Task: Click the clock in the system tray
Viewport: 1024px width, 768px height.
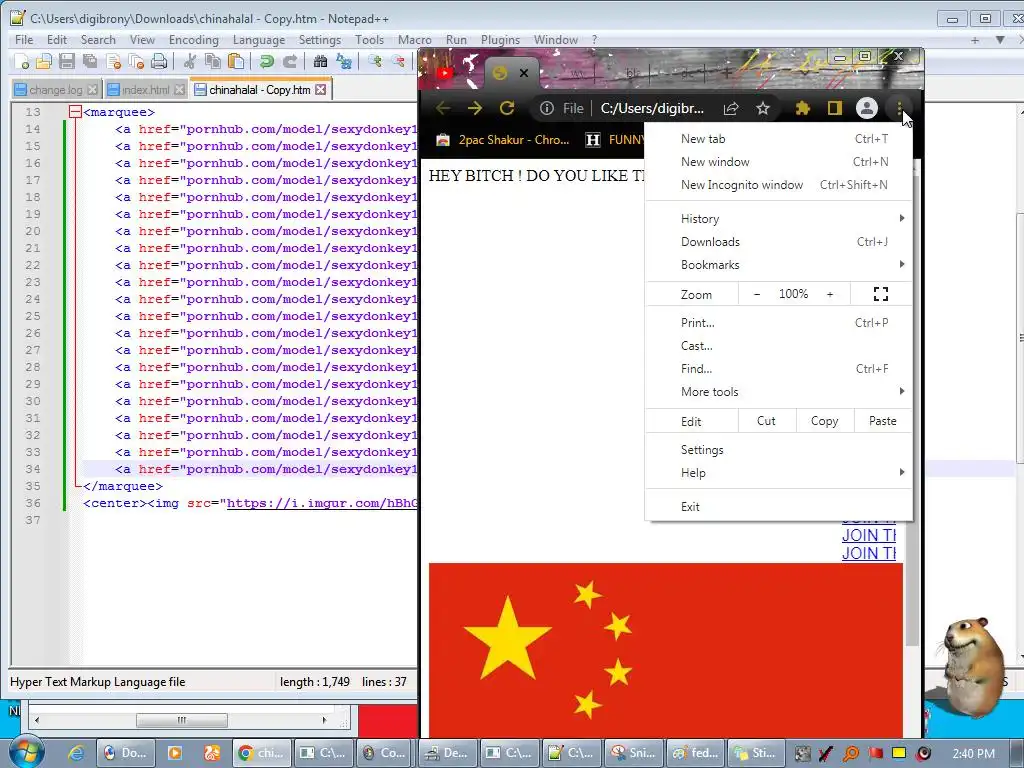Action: pos(974,754)
